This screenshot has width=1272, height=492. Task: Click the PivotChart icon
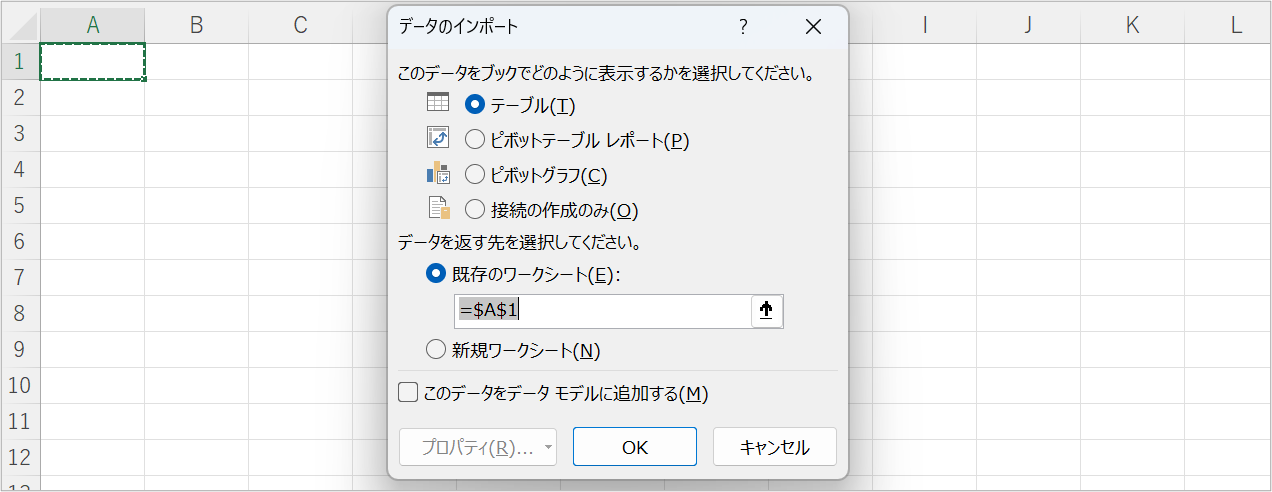[438, 174]
